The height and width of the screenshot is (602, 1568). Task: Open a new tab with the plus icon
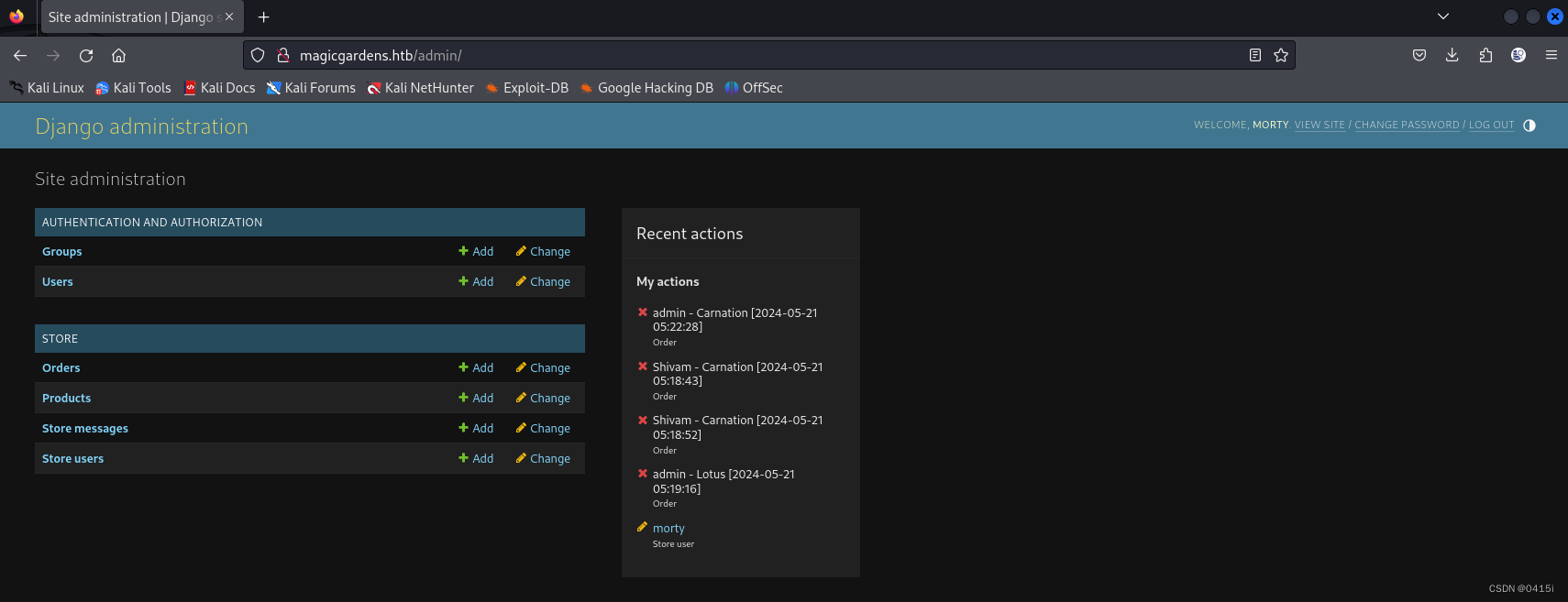click(x=263, y=17)
